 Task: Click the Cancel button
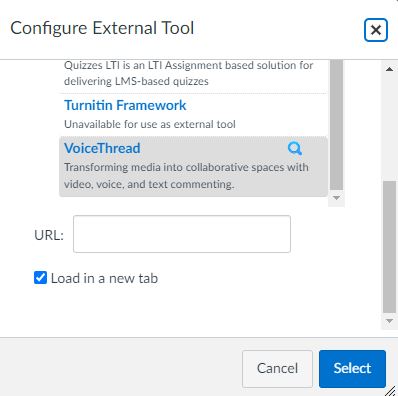(277, 369)
